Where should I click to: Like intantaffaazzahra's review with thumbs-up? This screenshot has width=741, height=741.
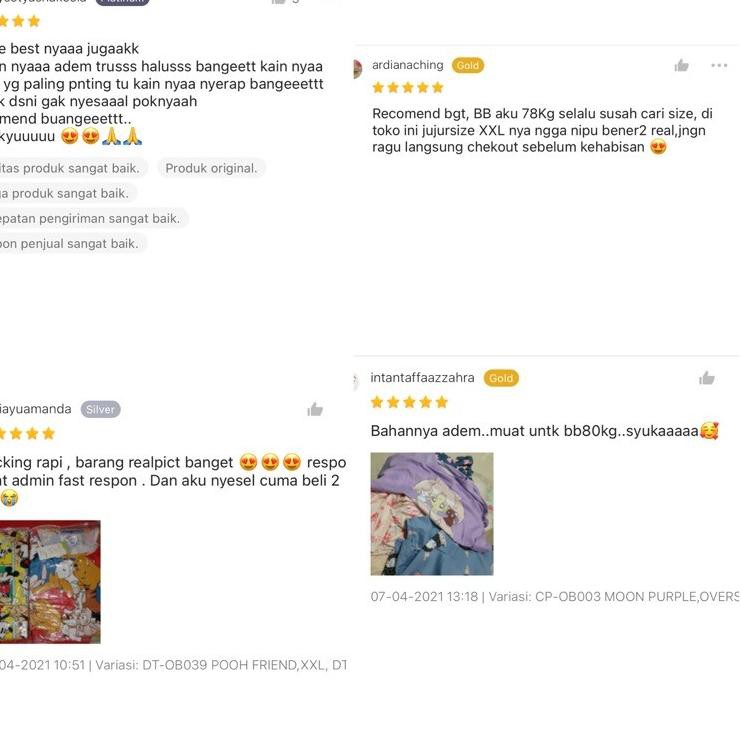707,378
